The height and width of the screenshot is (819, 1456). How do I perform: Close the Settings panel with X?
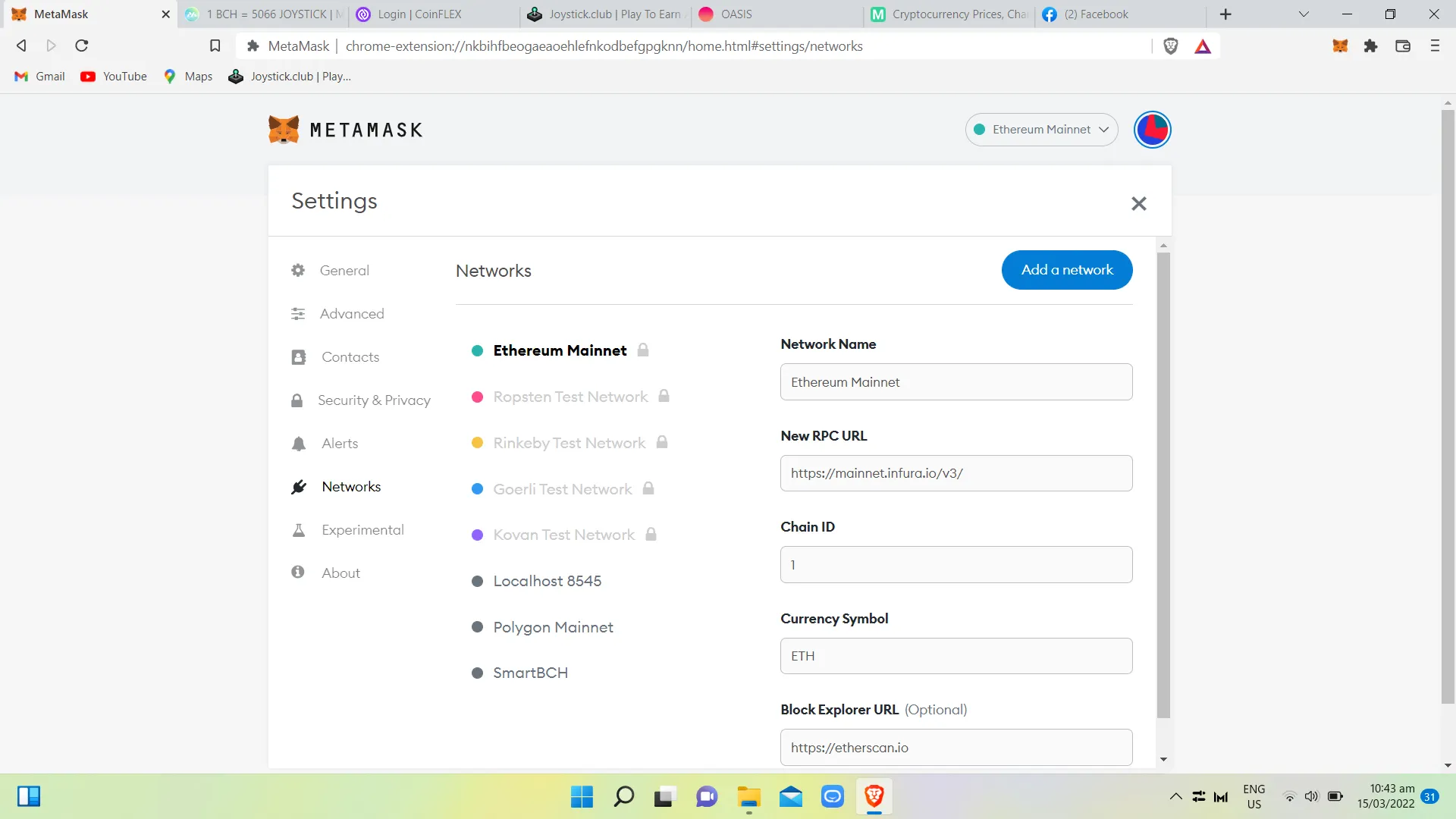(x=1138, y=203)
